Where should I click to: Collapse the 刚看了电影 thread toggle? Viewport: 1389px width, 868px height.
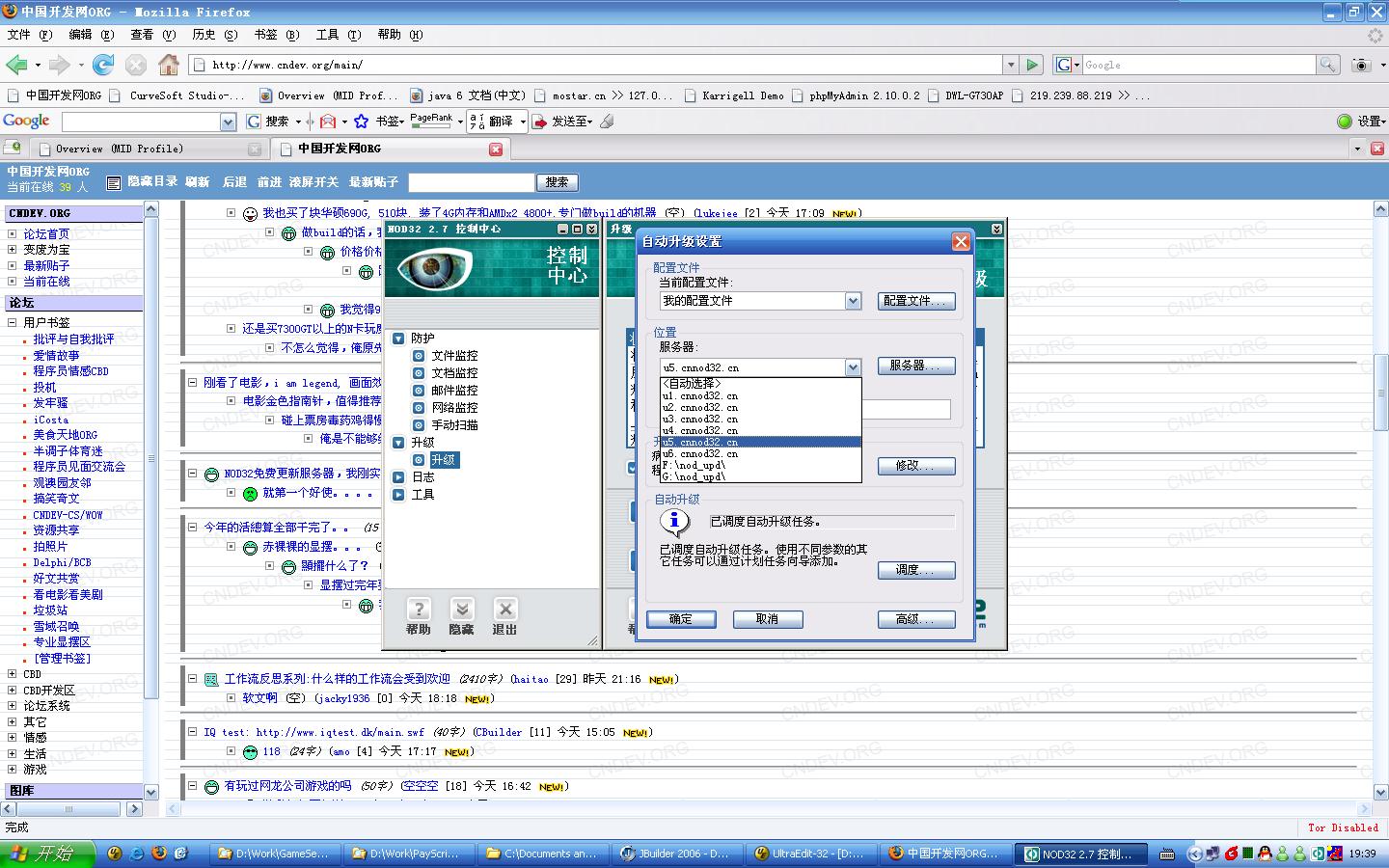192,383
